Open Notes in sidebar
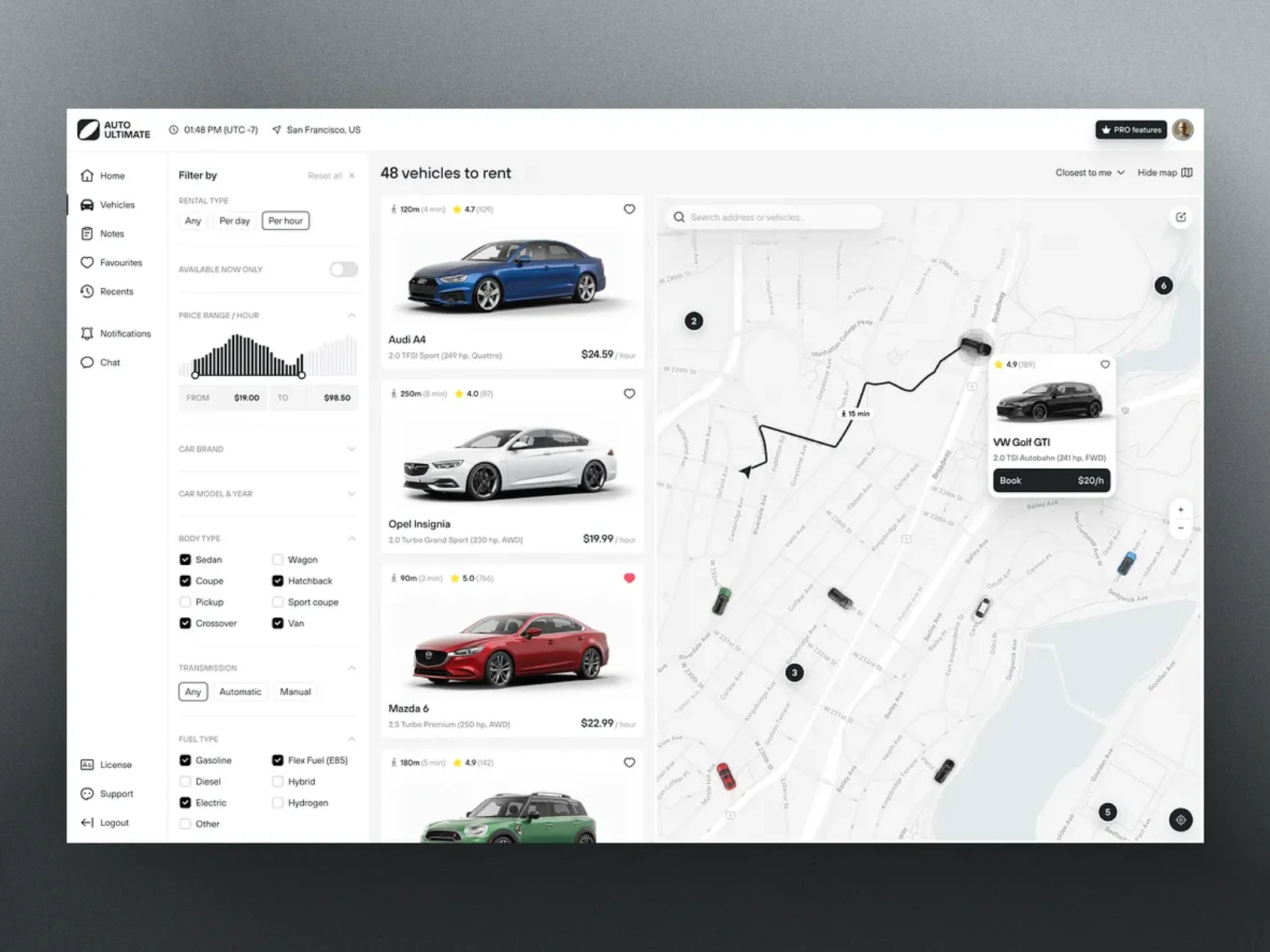This screenshot has height=952, width=1270. coord(102,234)
